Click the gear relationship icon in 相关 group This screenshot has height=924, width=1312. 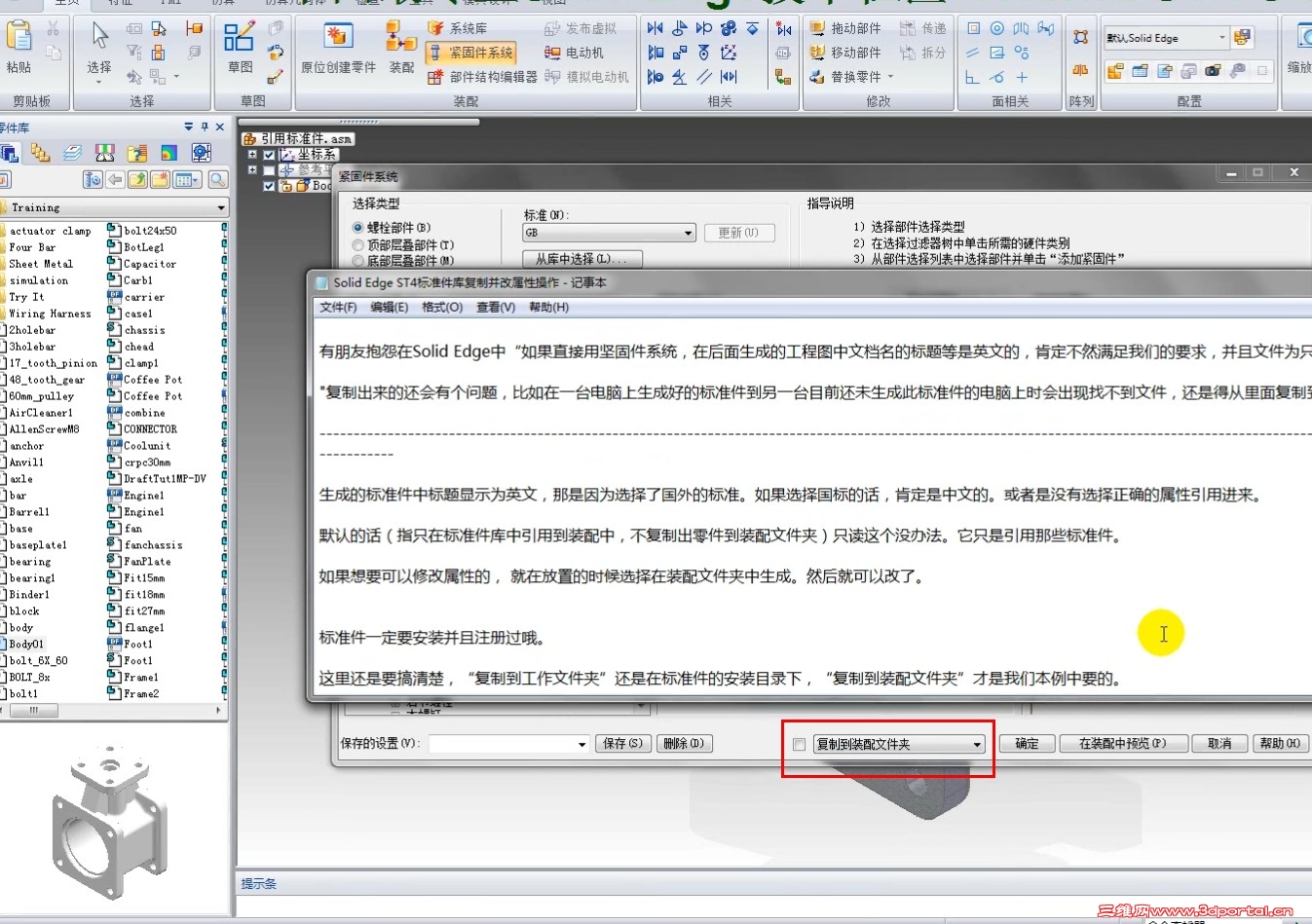click(x=728, y=28)
